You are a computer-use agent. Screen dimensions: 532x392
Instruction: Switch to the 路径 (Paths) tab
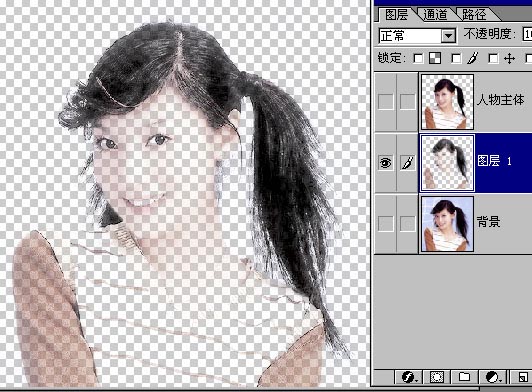coord(474,14)
